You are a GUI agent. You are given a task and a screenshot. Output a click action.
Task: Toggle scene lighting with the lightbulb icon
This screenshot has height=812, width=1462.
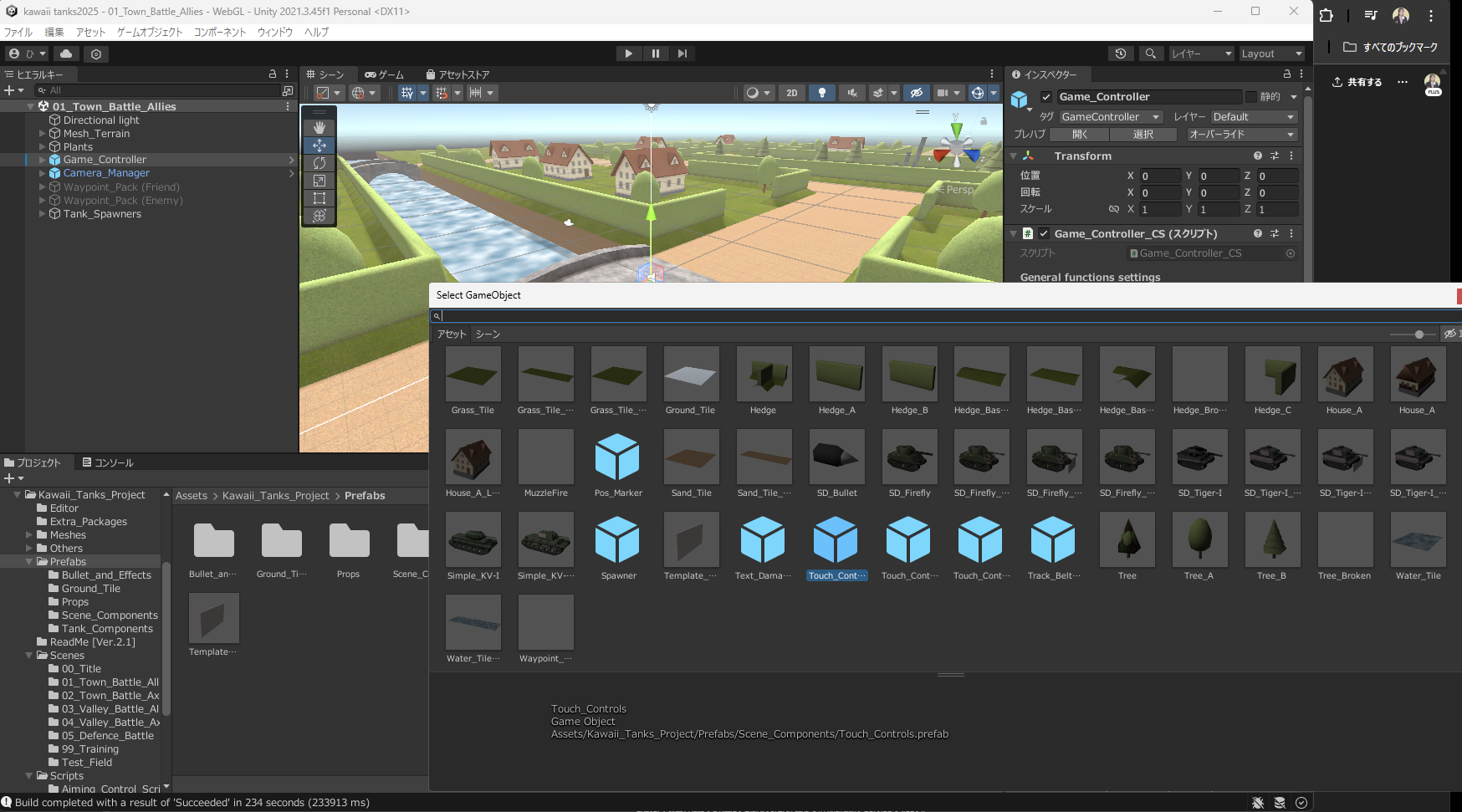tap(822, 93)
